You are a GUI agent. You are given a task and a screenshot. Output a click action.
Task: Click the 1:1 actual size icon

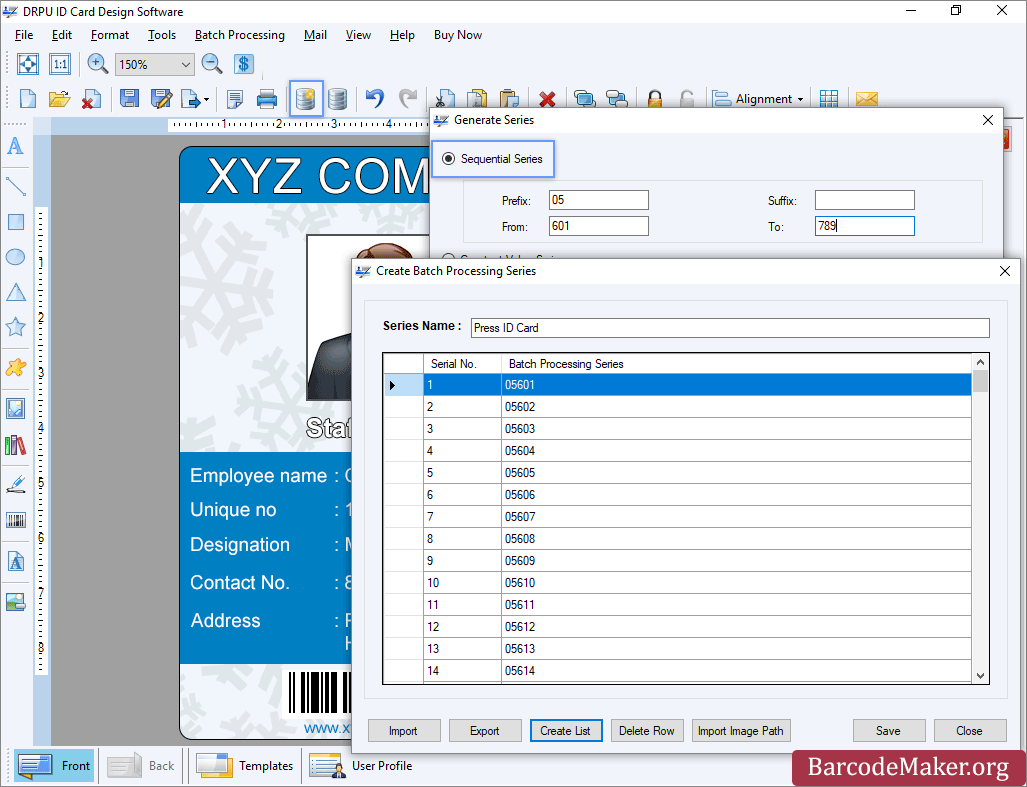coord(60,64)
